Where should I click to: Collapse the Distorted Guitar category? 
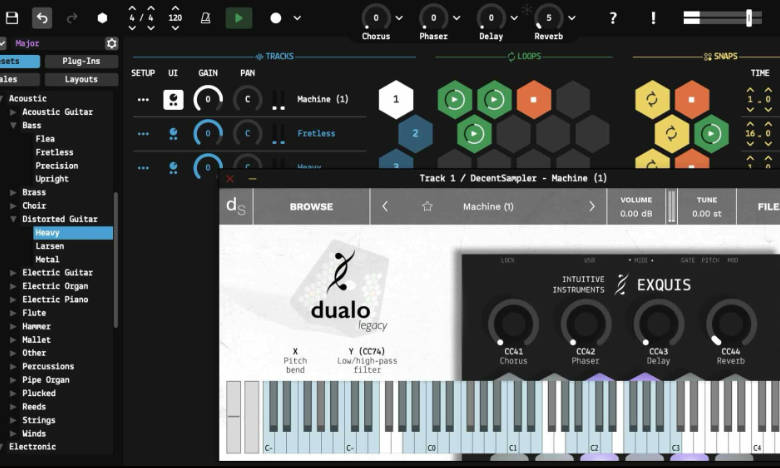tap(13, 219)
